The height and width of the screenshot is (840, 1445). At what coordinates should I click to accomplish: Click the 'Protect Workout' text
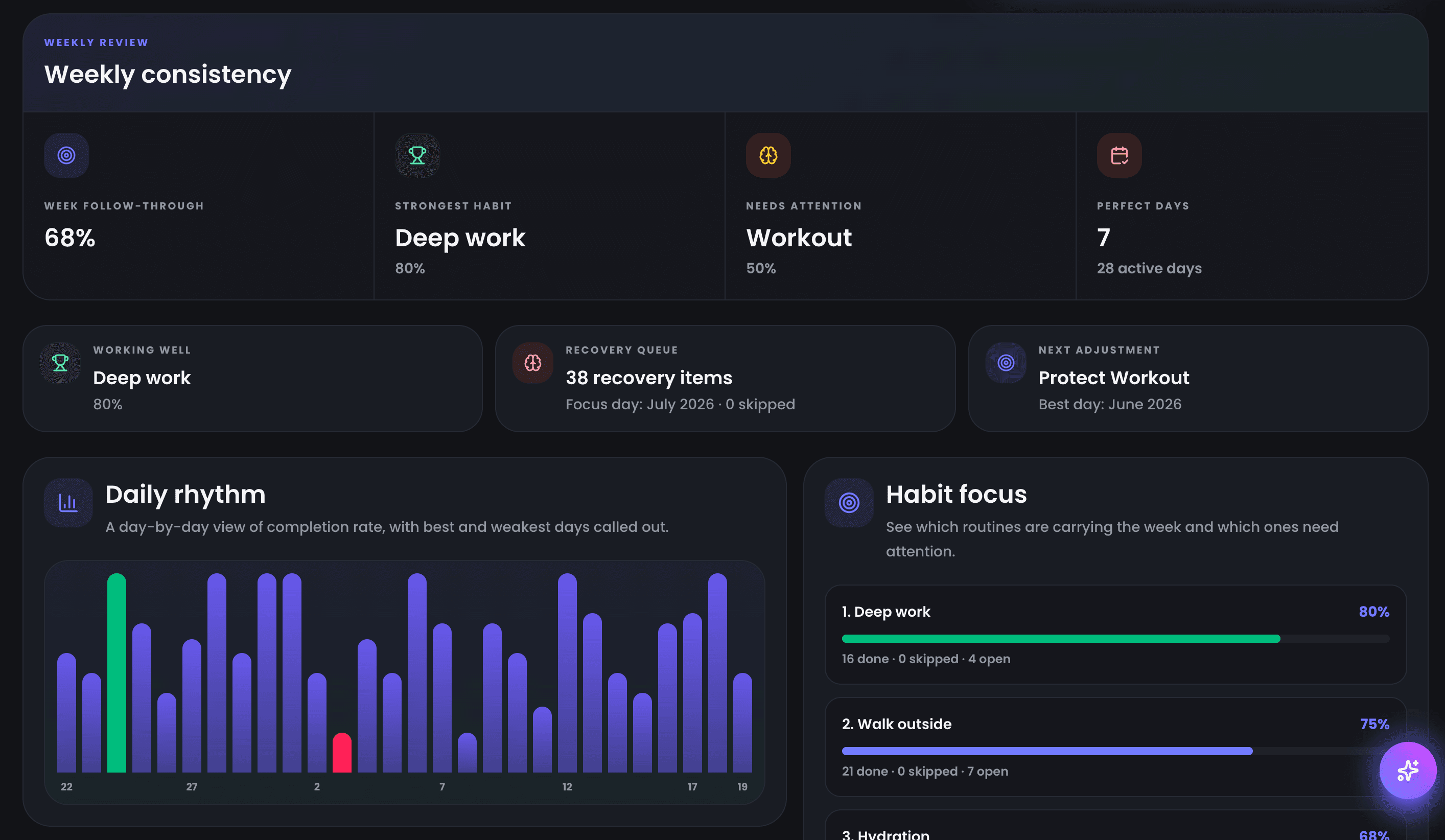[1114, 378]
